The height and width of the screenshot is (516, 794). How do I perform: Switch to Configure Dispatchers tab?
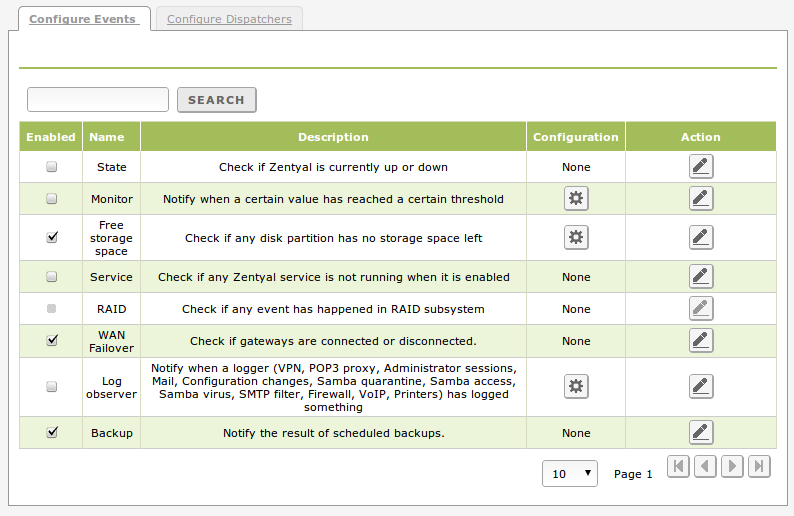[x=229, y=19]
